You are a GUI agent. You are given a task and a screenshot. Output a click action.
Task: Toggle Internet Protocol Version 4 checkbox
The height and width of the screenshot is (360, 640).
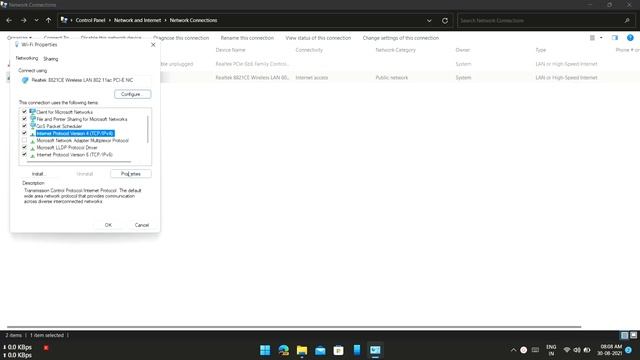(24, 133)
